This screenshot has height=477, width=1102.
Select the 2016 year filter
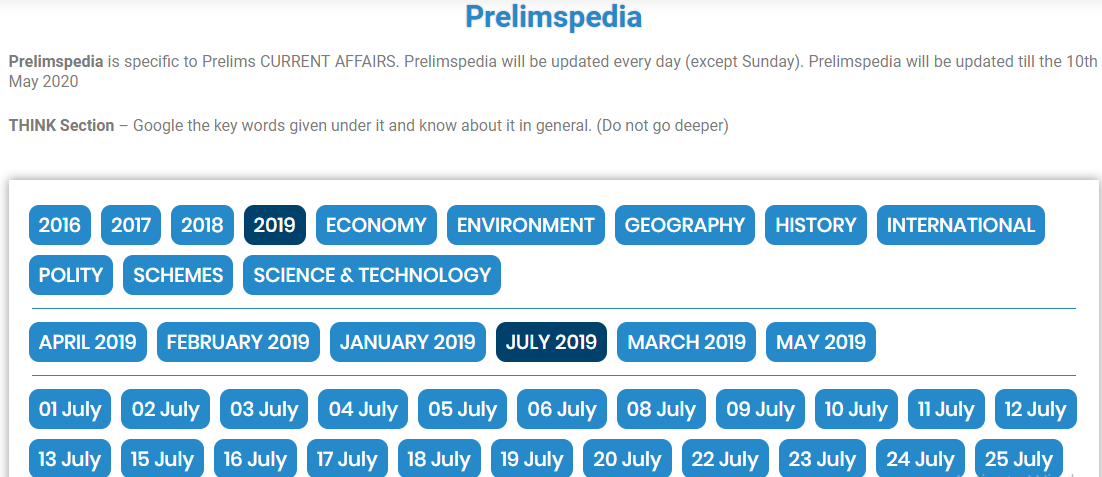[60, 225]
